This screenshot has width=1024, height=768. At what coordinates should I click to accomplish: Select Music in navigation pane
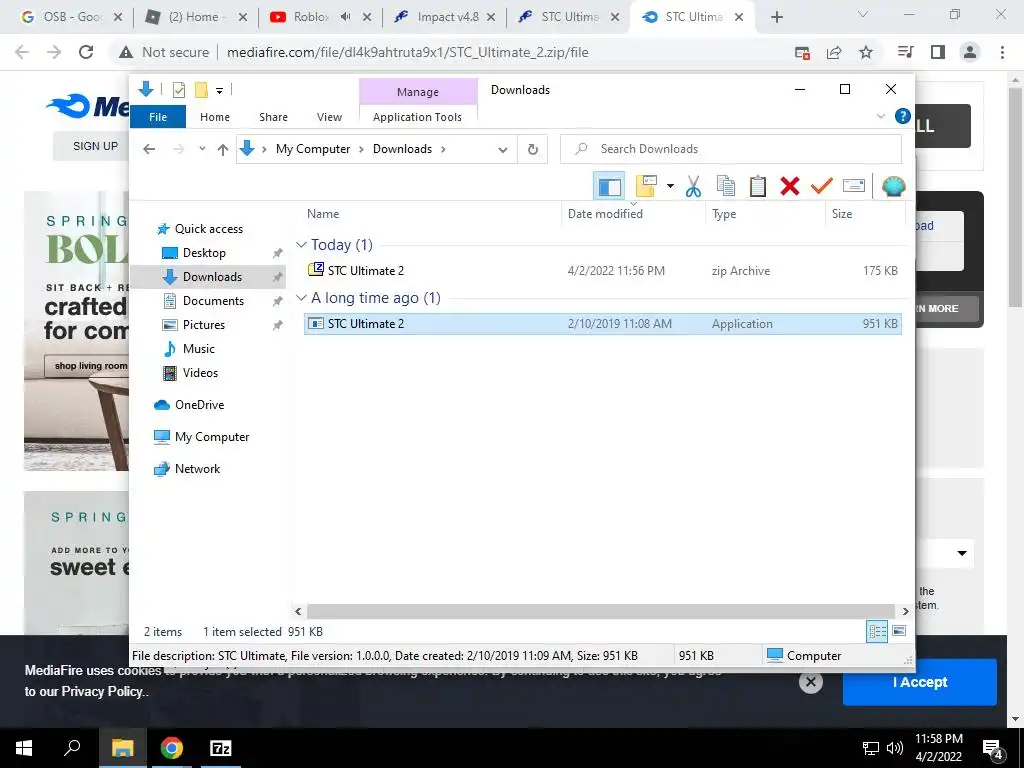click(x=199, y=349)
